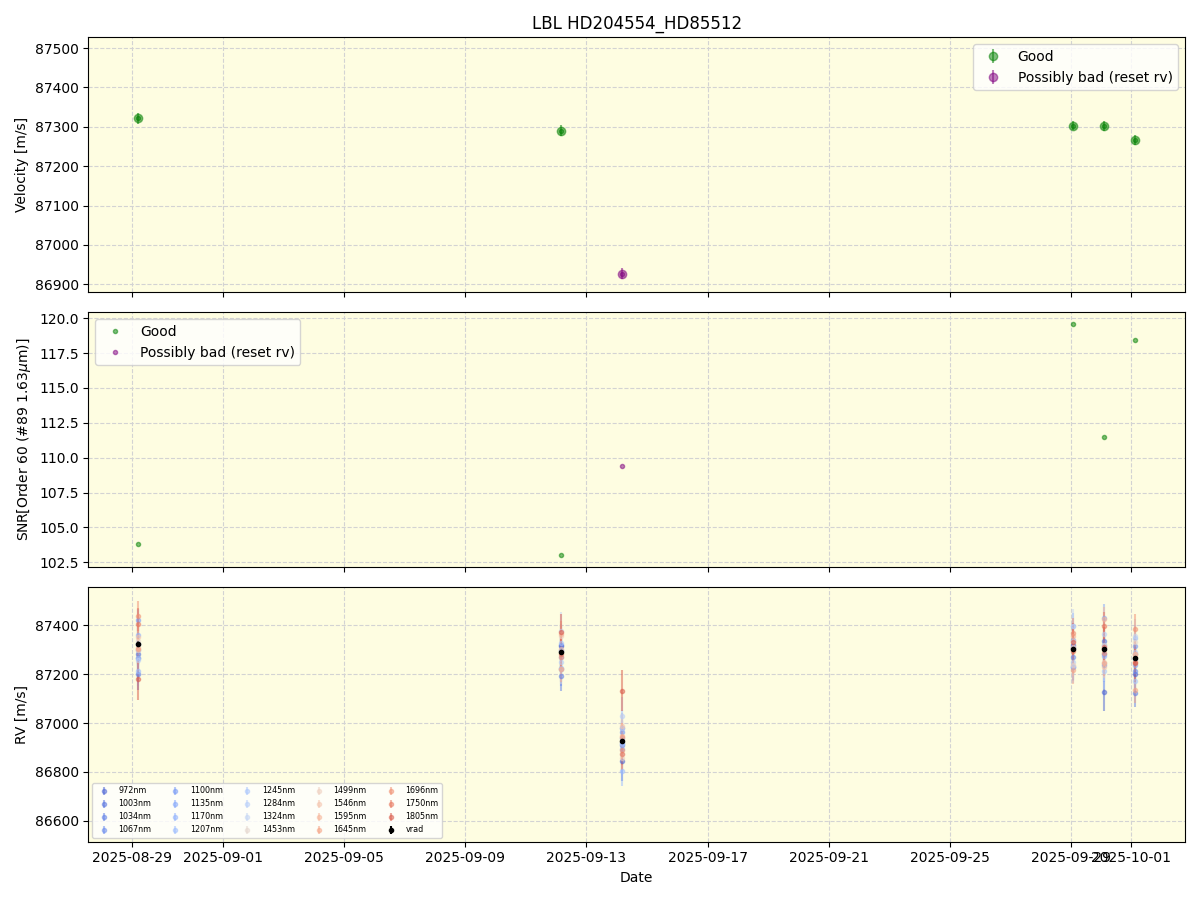Click the green Good marker in SNR legend
This screenshot has width=1200, height=900.
coord(115,332)
